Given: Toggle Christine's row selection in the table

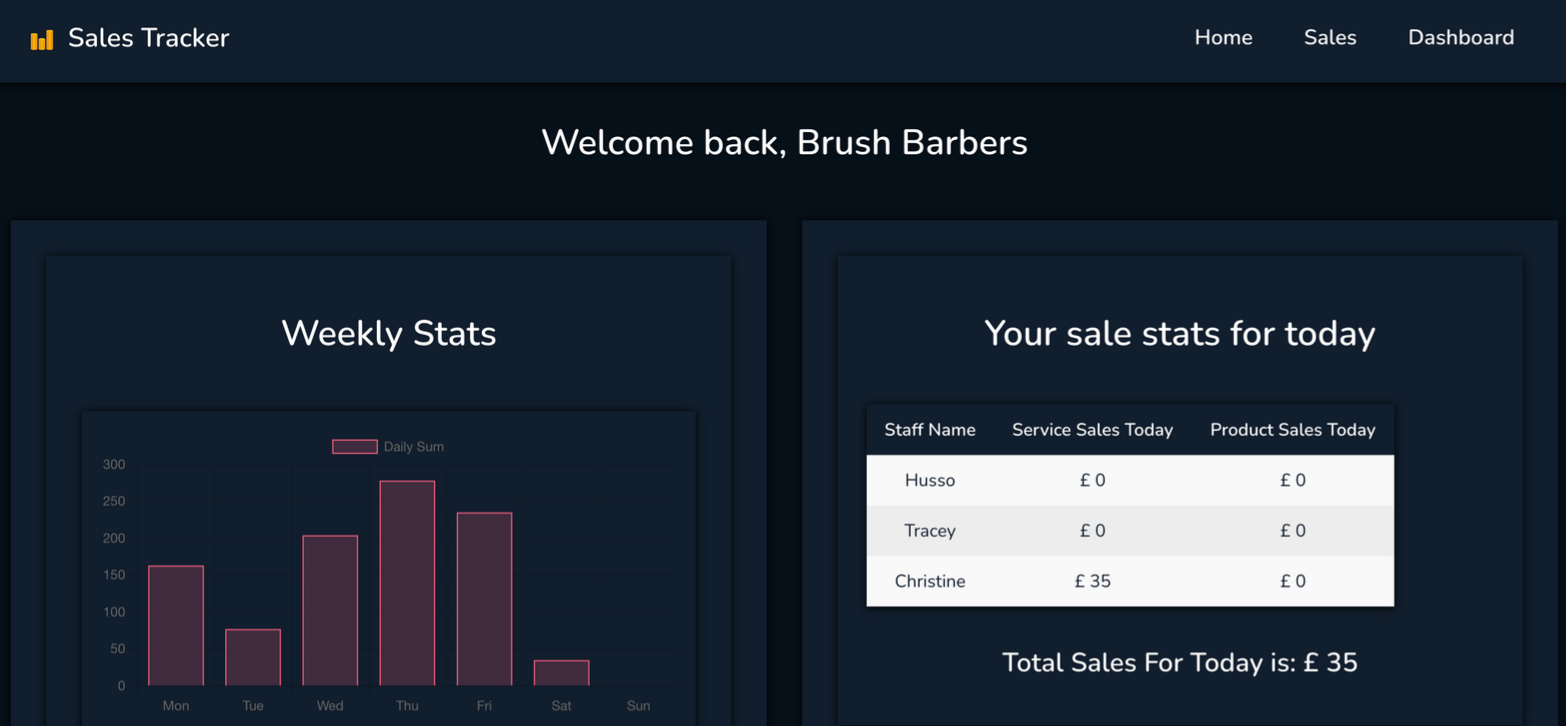Looking at the screenshot, I should point(1130,581).
